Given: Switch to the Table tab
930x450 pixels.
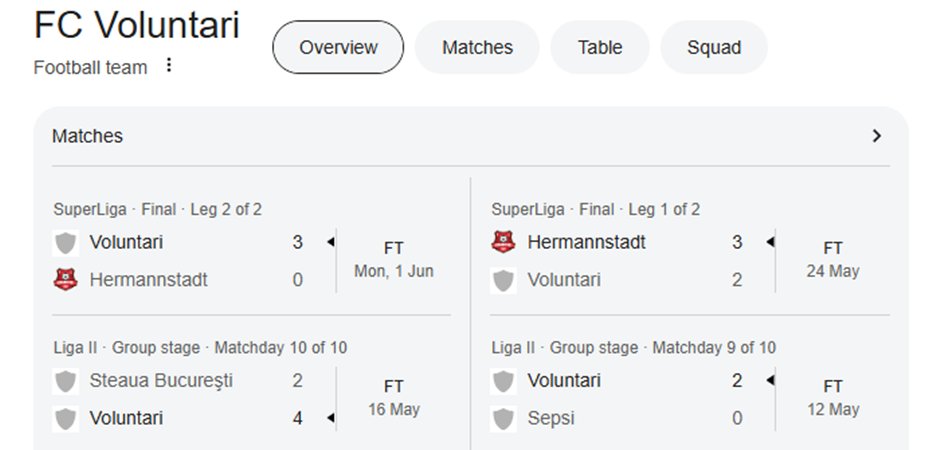Looking at the screenshot, I should pos(600,47).
